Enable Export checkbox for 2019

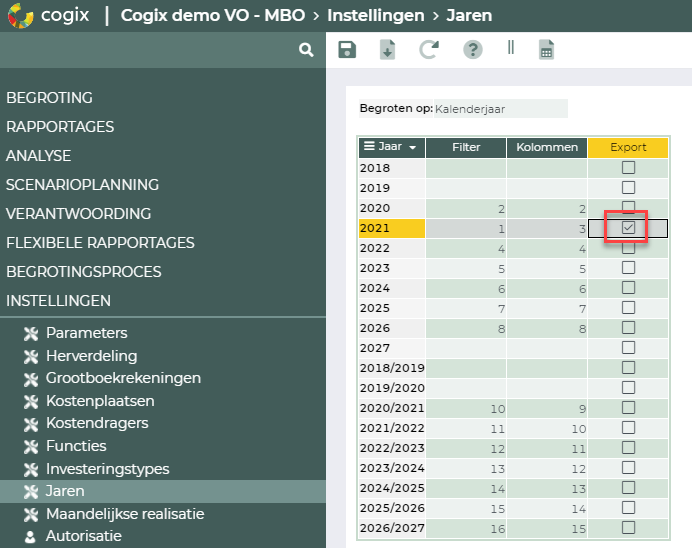(628, 188)
